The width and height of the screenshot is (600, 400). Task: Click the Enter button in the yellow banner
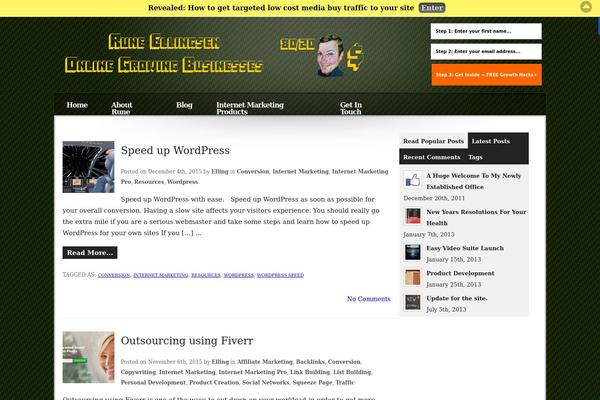(432, 8)
